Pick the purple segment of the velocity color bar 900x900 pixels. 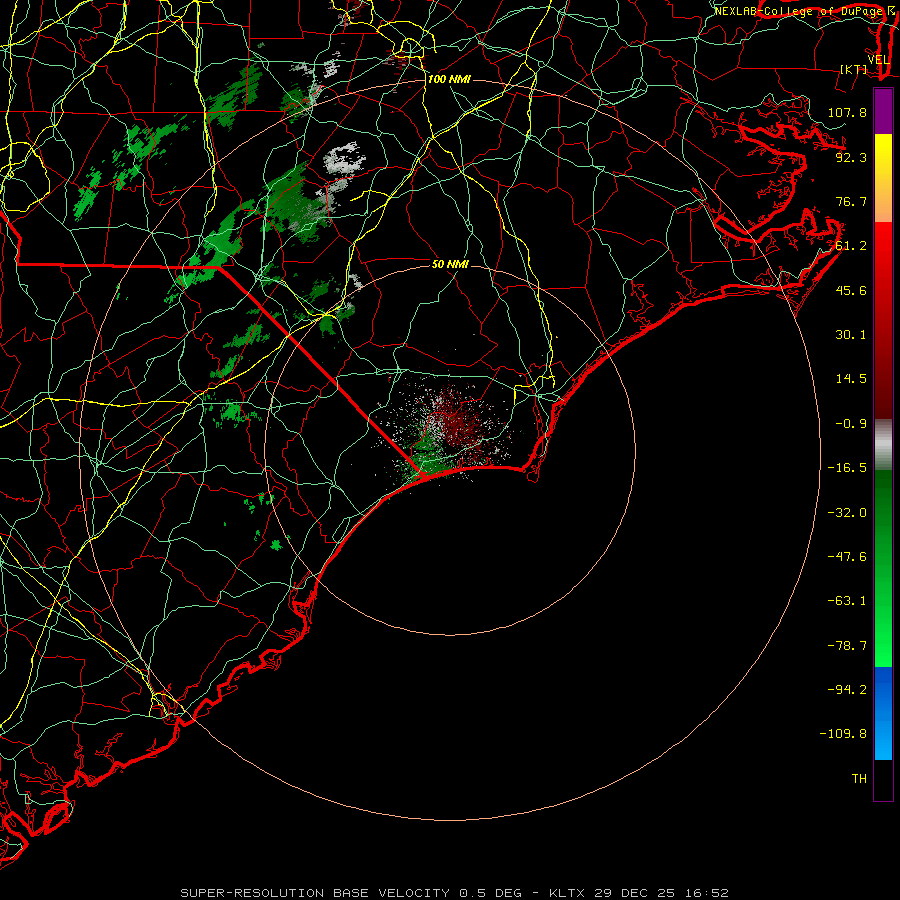pyautogui.click(x=883, y=111)
